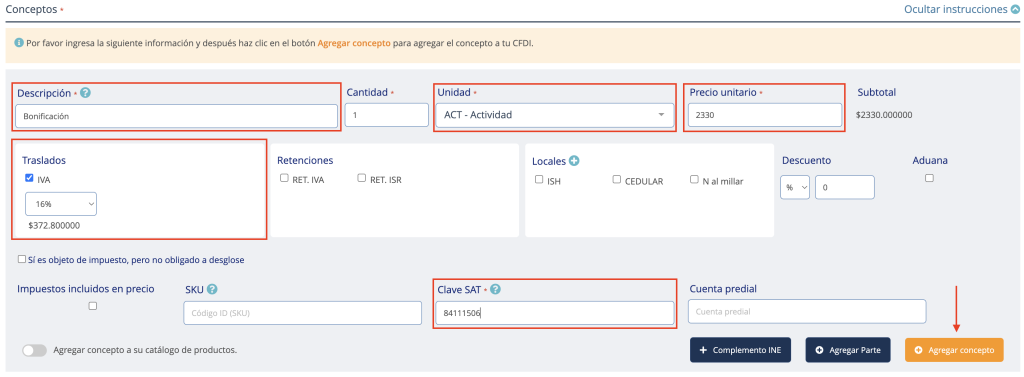Open the SKU help question-mark icon
The width and height of the screenshot is (1024, 377).
[x=212, y=289]
